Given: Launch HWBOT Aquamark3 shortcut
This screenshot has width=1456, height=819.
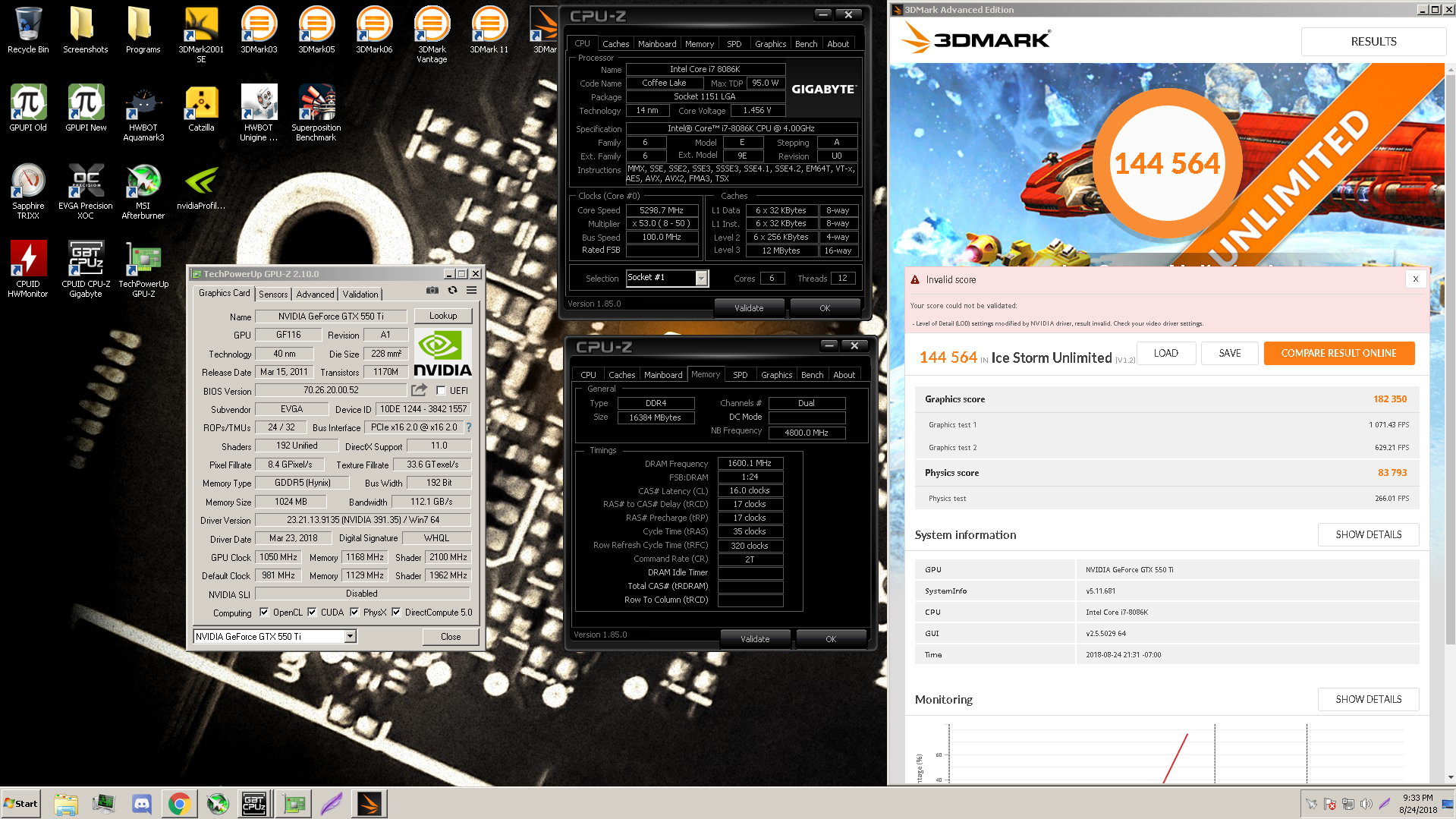Looking at the screenshot, I should 143,113.
